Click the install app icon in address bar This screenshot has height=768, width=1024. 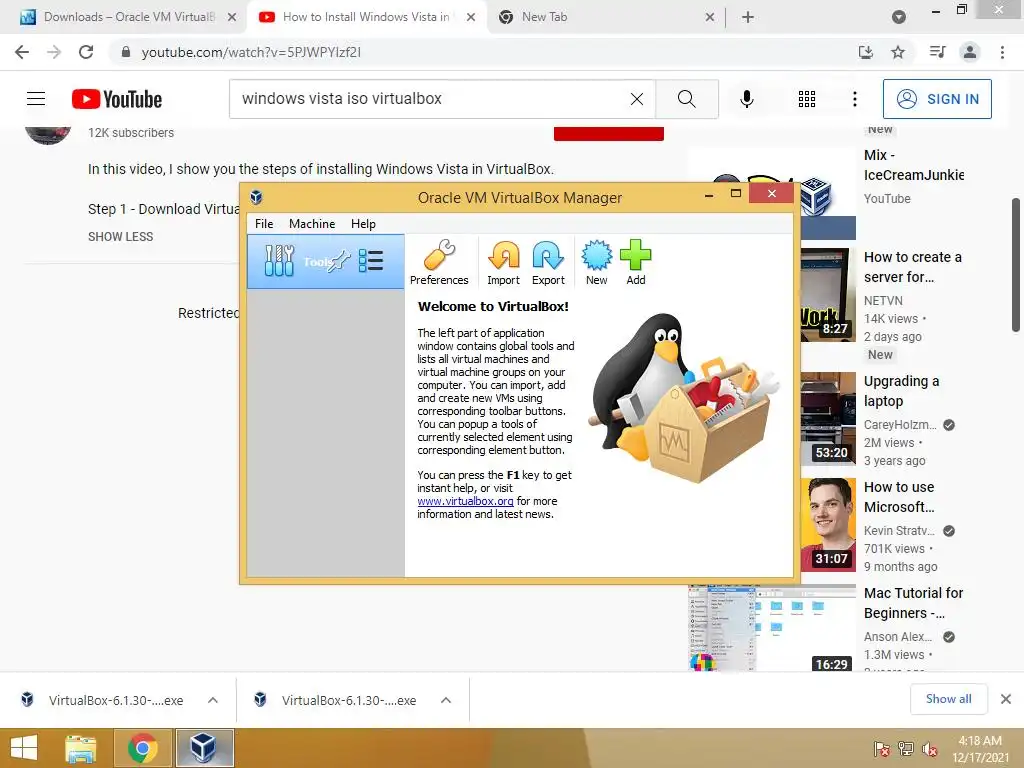tap(866, 52)
